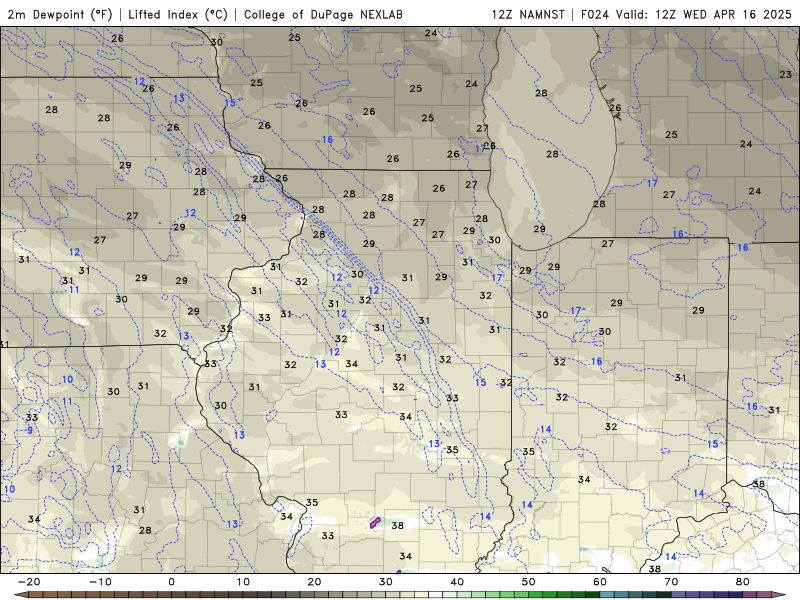Screen dimensions: 800x600
Task: Click the '2m Dewpoint (°F)' title text
Action: click(x=60, y=14)
